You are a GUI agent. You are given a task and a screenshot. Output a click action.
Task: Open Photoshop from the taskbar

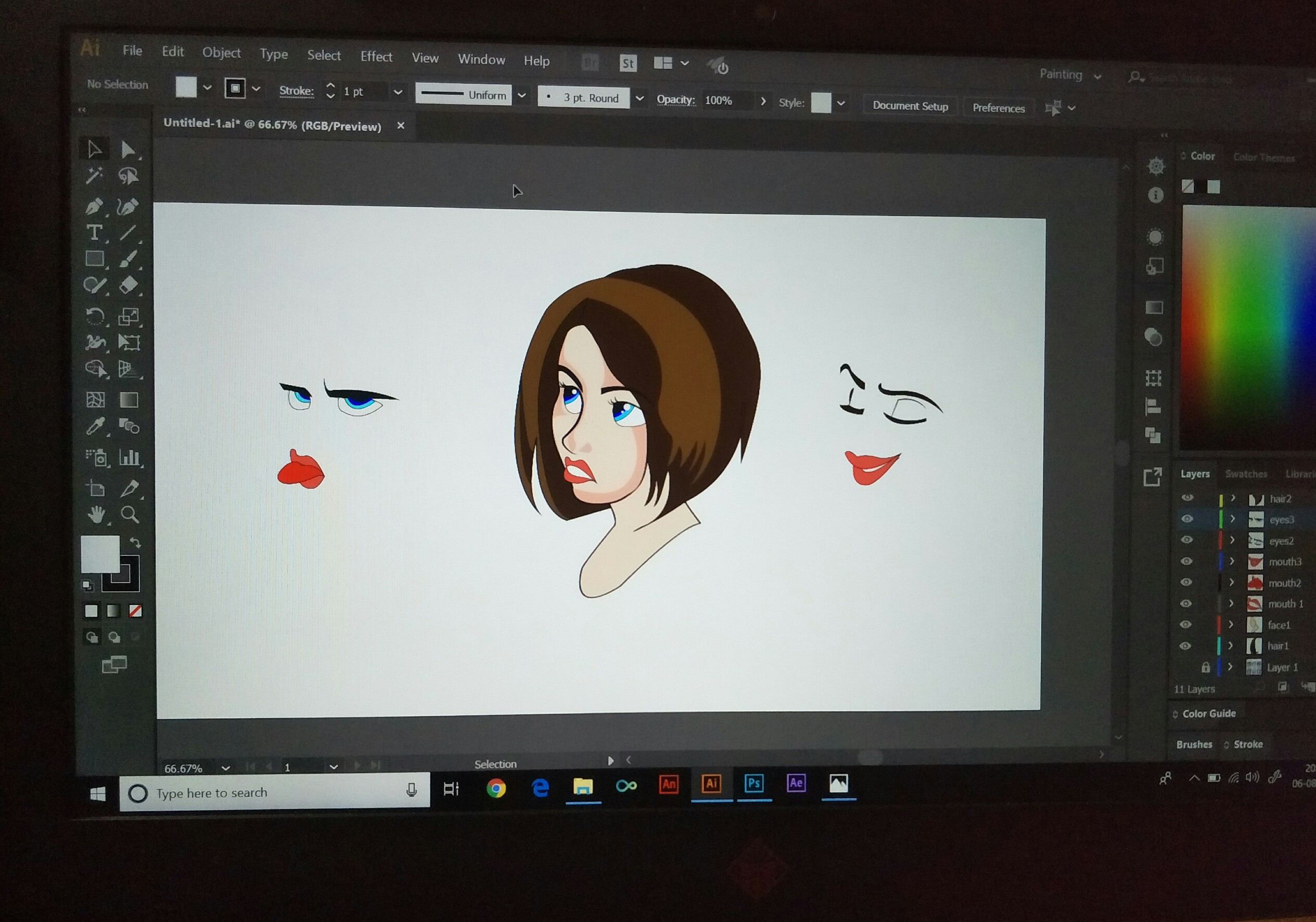(753, 784)
